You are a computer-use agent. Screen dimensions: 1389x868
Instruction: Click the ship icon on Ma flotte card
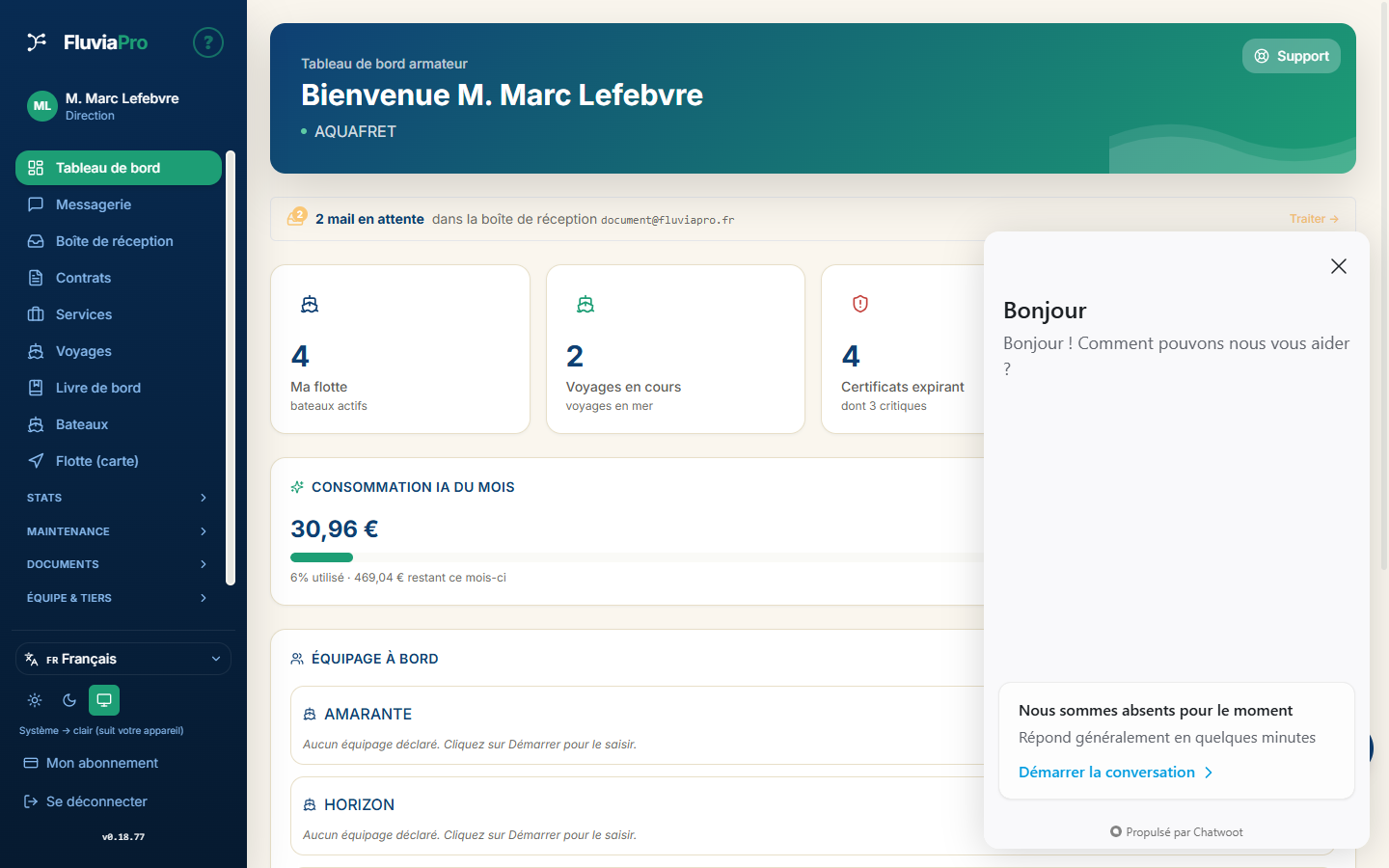coord(310,305)
